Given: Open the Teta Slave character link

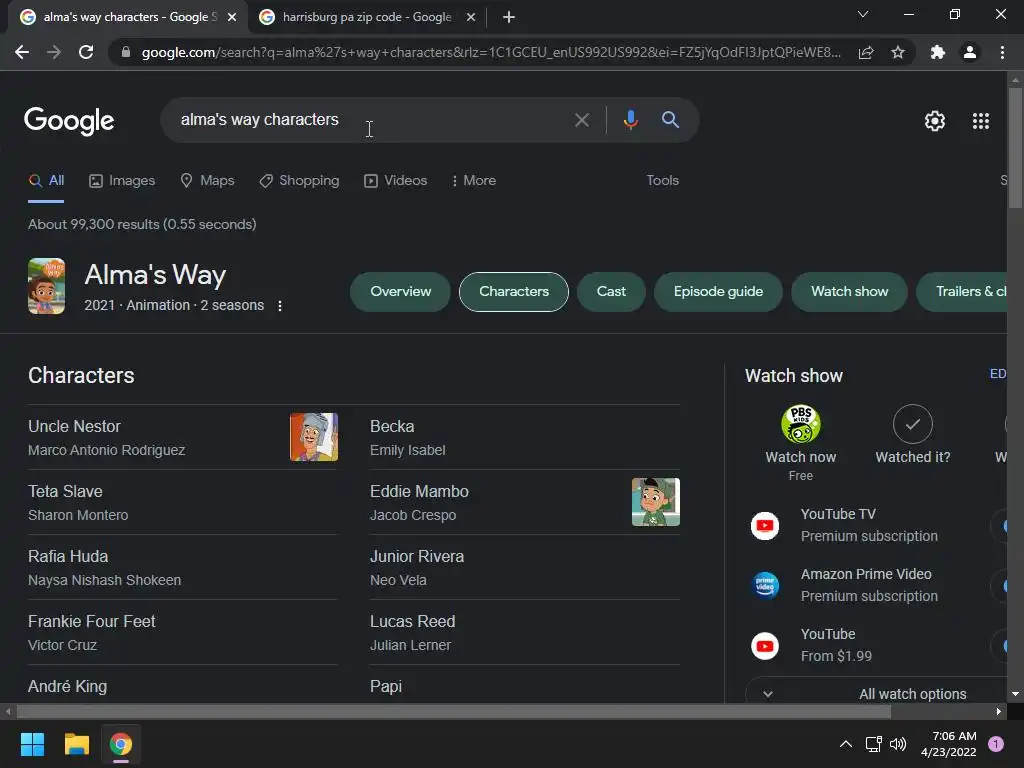Looking at the screenshot, I should coord(65,492).
